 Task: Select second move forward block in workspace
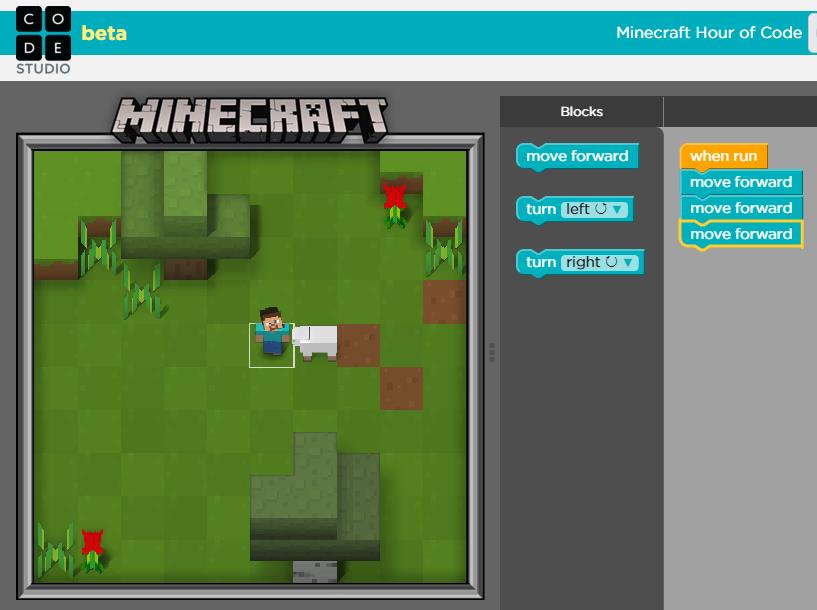[741, 208]
